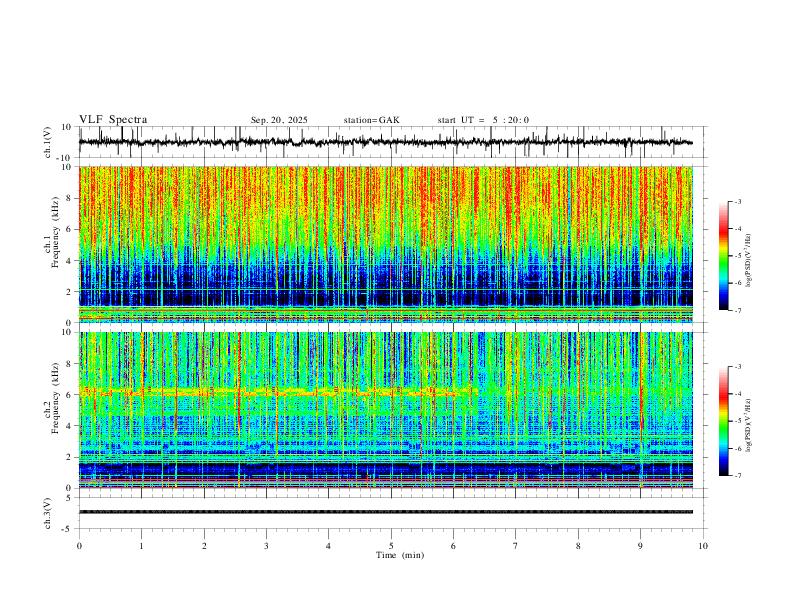Screen dimensions: 792x612
Task: Click tick label "4" on the Time axis
Action: pyautogui.click(x=328, y=546)
